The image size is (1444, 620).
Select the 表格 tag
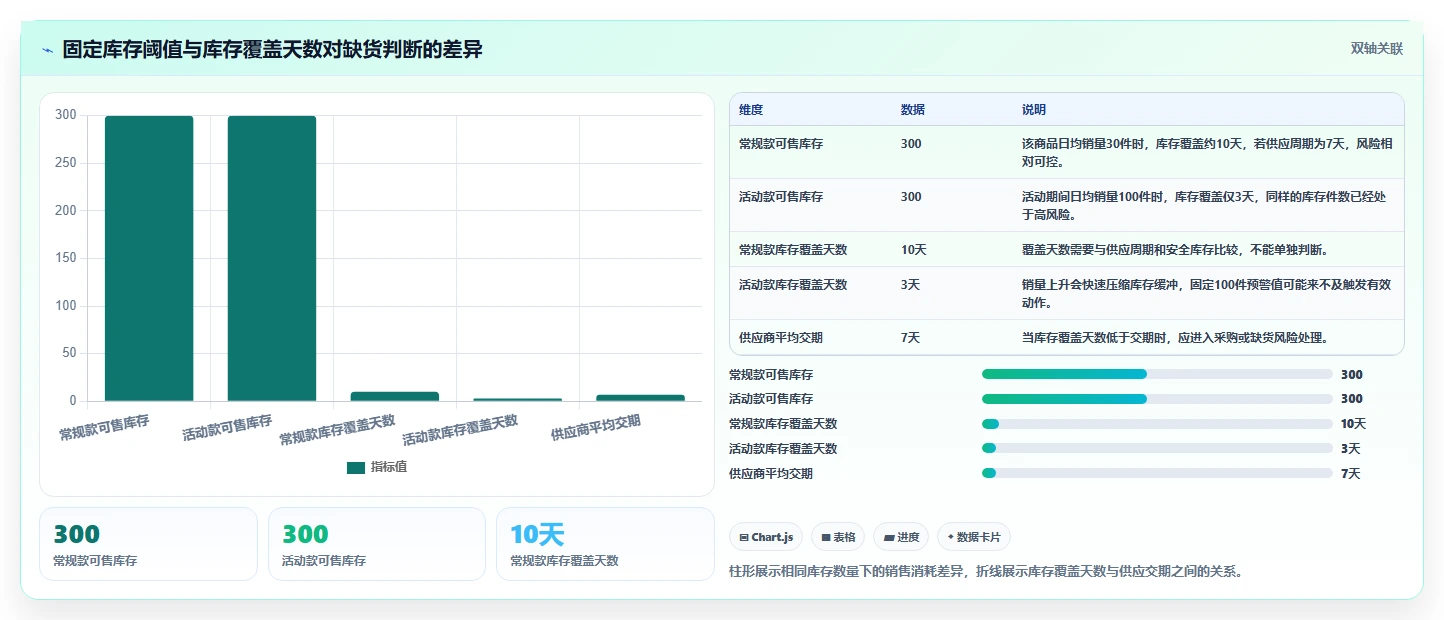(x=838, y=537)
